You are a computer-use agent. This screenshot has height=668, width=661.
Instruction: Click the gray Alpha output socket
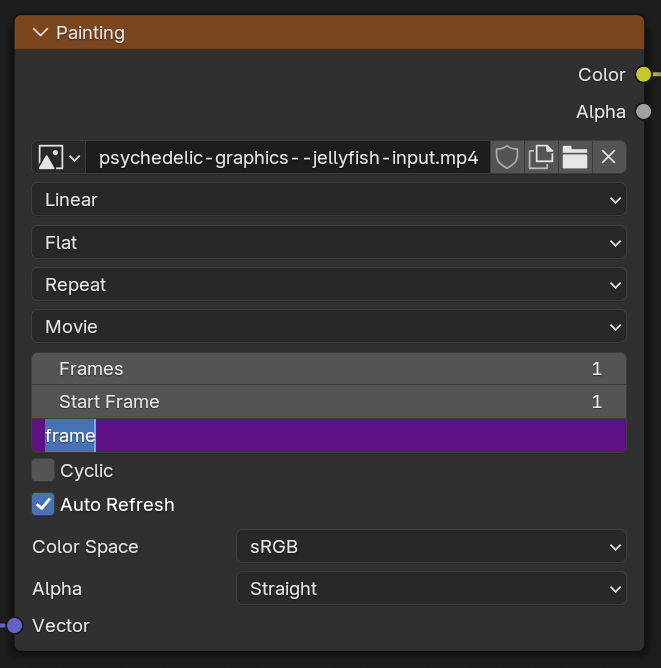coord(643,112)
